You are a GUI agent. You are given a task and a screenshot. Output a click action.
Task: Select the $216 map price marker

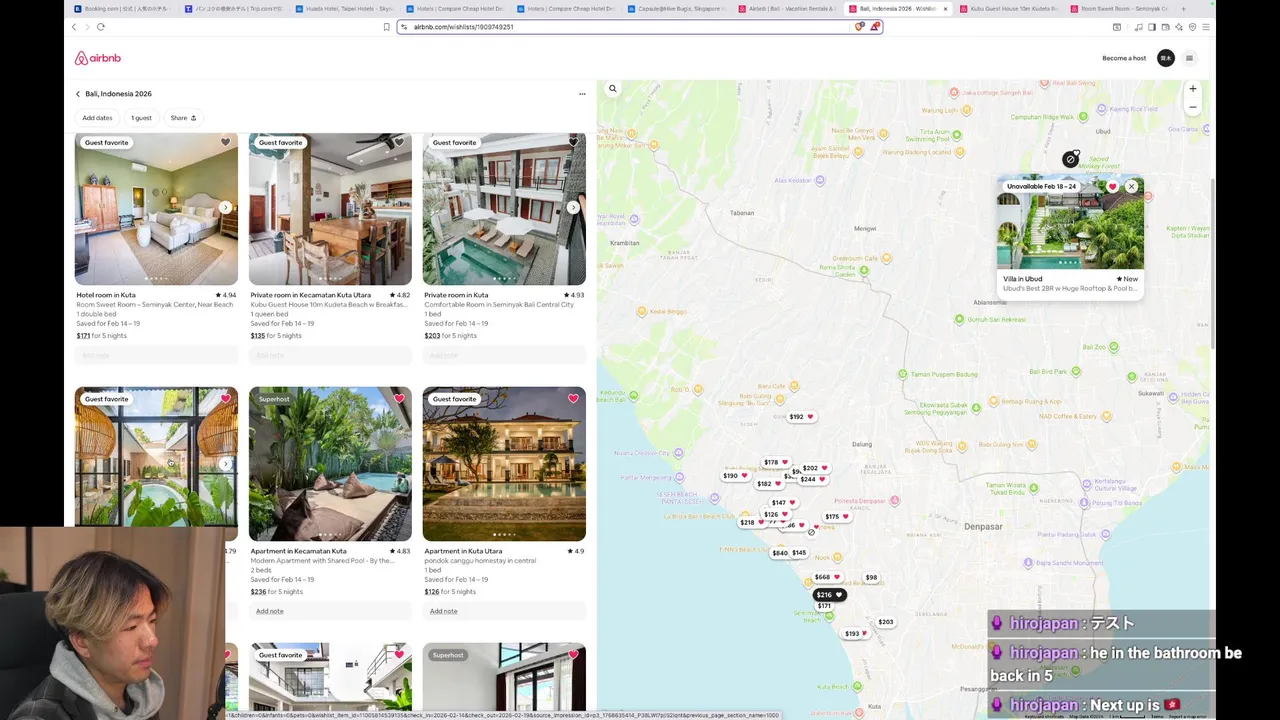point(829,595)
